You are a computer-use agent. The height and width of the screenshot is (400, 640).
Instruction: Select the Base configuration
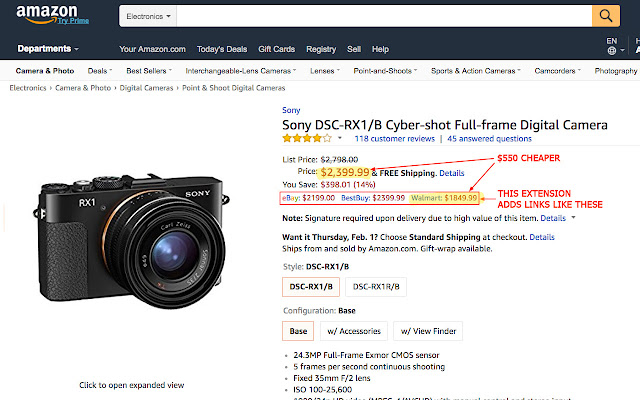tap(298, 331)
